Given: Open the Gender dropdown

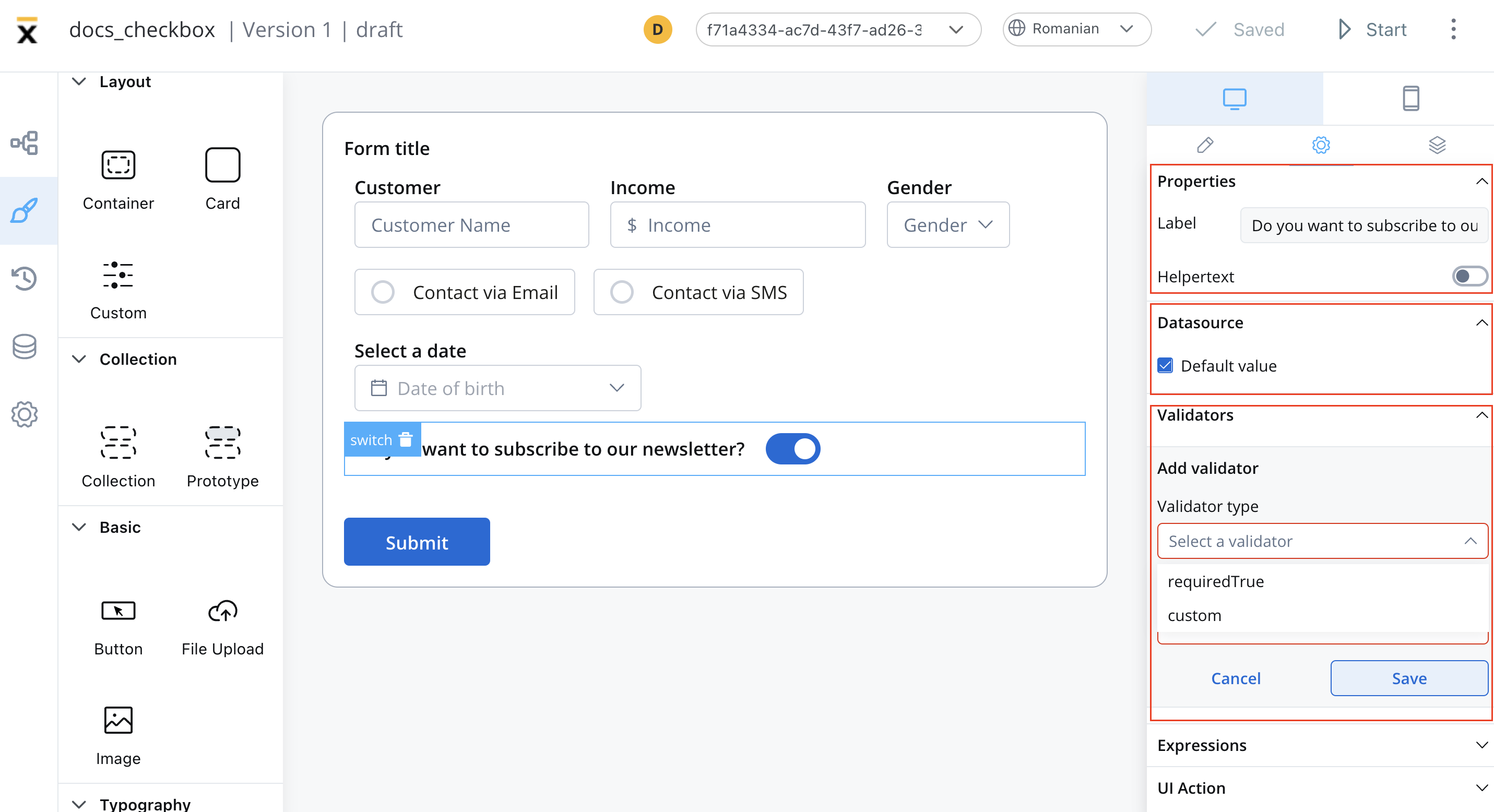Looking at the screenshot, I should 948,225.
